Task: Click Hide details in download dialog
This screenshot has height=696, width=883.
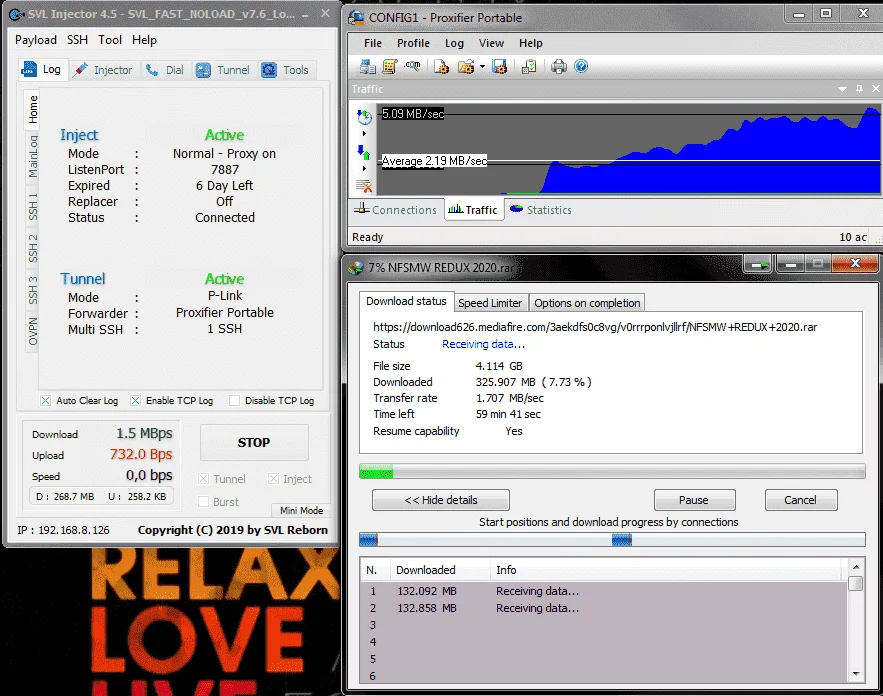Action: (440, 500)
